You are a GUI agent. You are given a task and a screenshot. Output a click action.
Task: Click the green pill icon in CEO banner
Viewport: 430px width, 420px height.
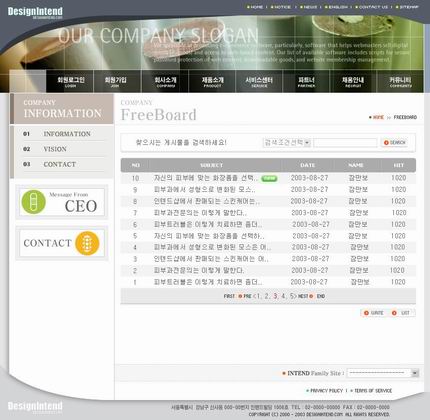click(34, 202)
